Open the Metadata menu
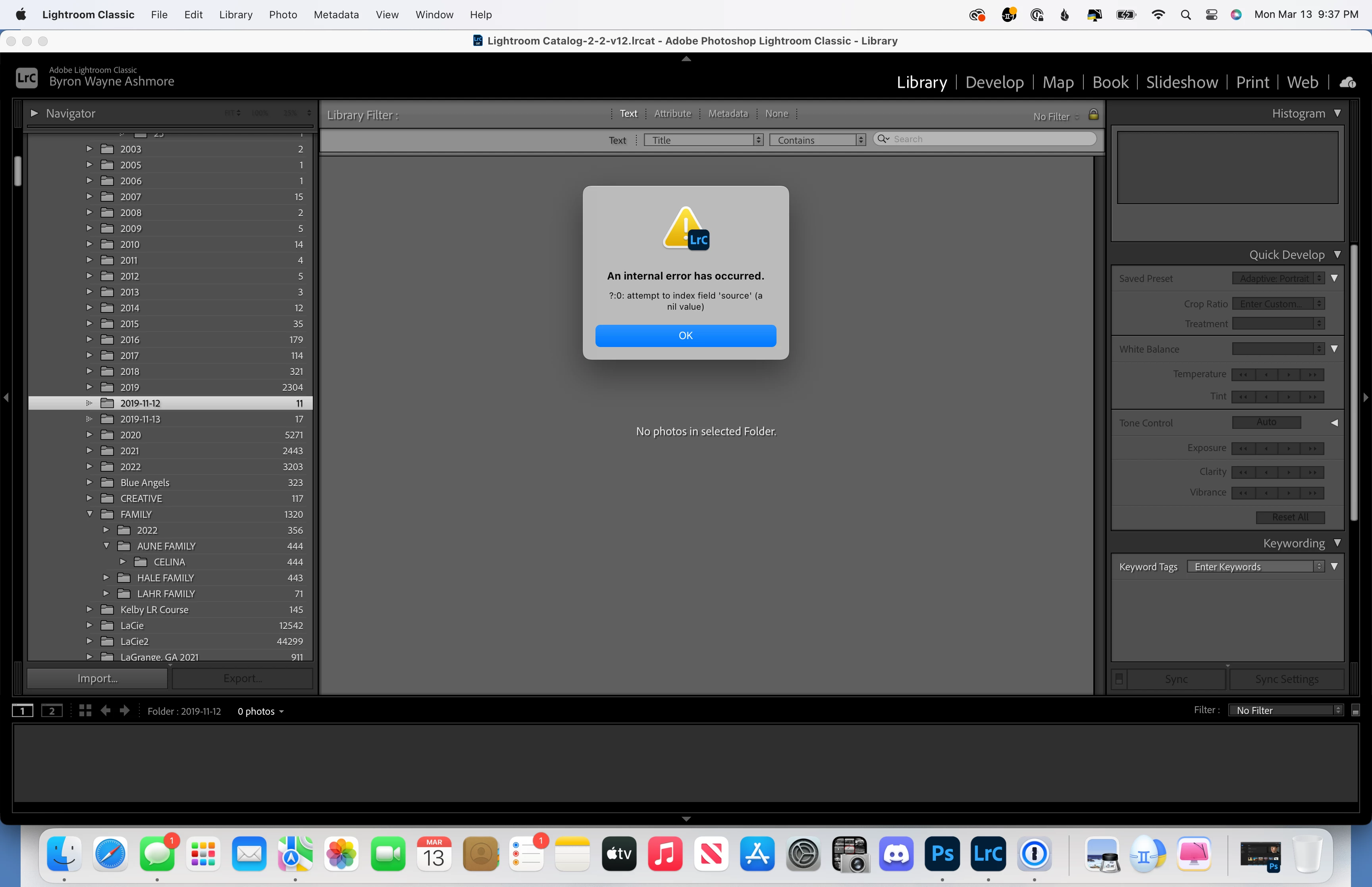Viewport: 1372px width, 887px height. point(336,14)
